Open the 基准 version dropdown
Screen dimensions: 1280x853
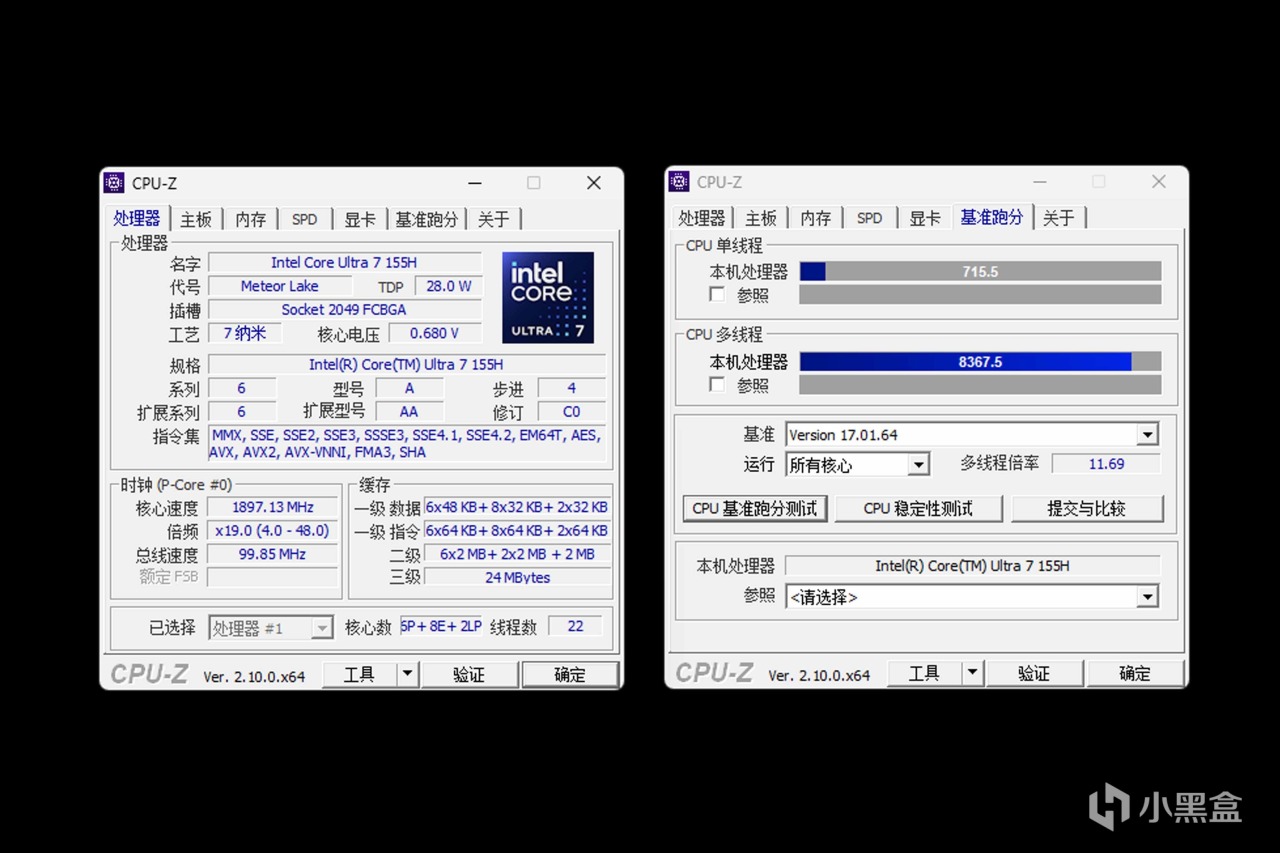(x=1148, y=435)
